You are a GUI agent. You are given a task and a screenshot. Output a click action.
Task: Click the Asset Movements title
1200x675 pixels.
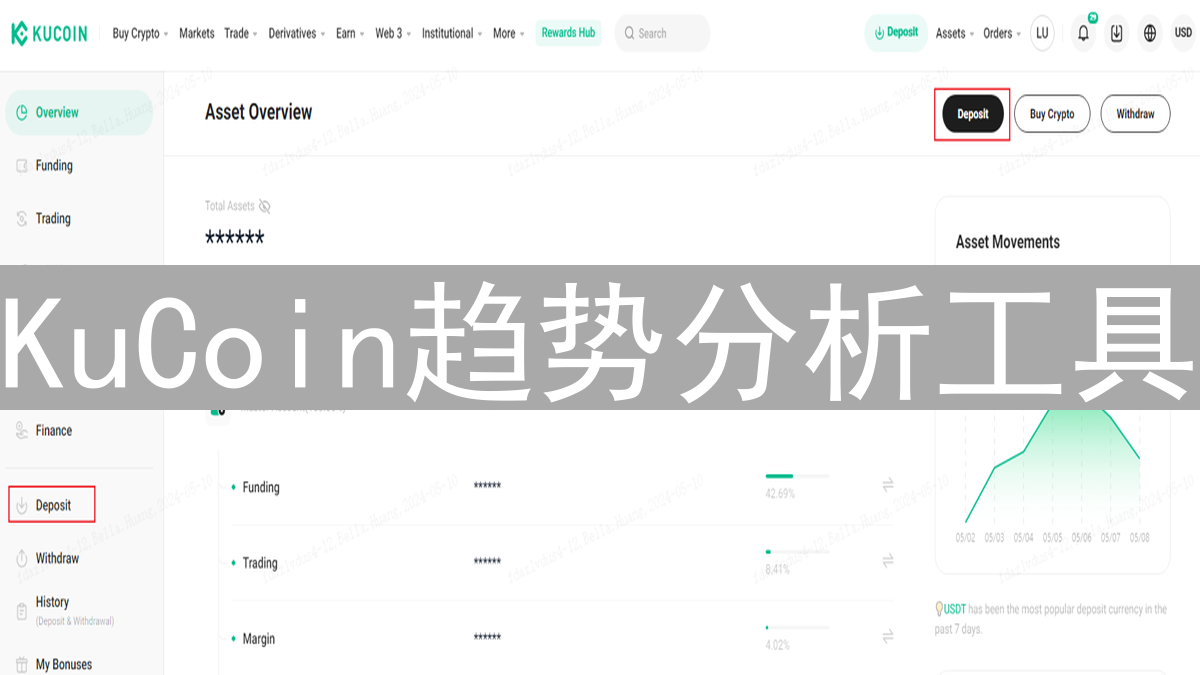tap(1007, 242)
